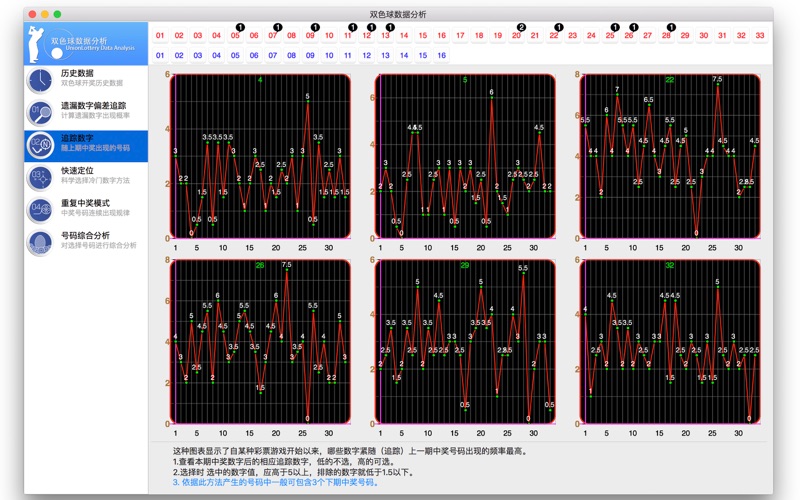800x500 pixels.
Task: Select red ball number 07
Action: 273,36
